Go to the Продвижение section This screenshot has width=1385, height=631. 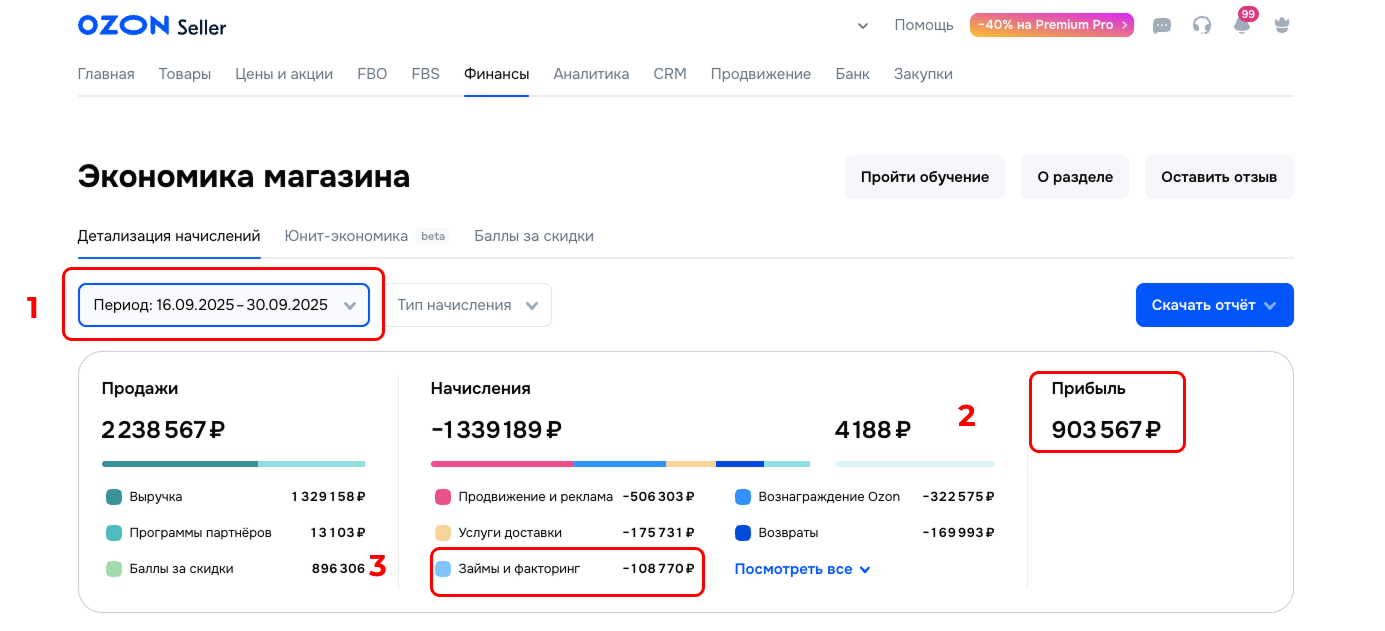pyautogui.click(x=760, y=74)
